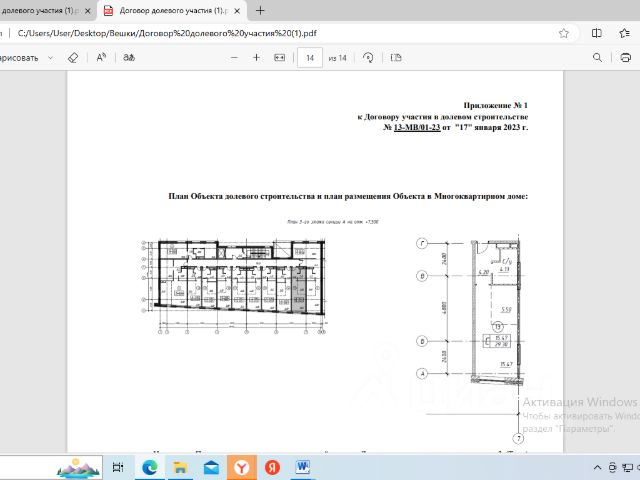The image size is (640, 480).
Task: Open the red Yandex icon on taskbar
Action: [272, 467]
